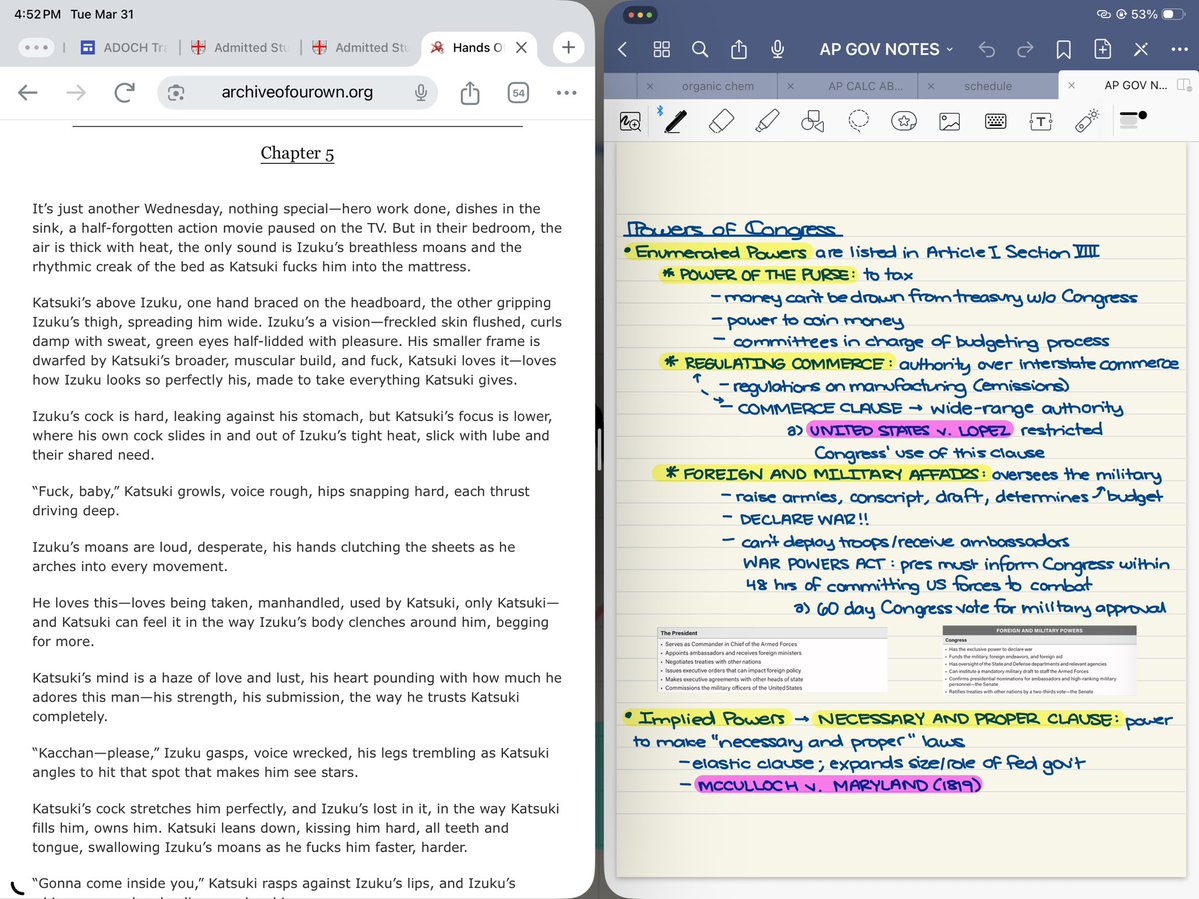Close the AP CALC AB tab
The height and width of the screenshot is (899, 1199).
click(x=791, y=86)
